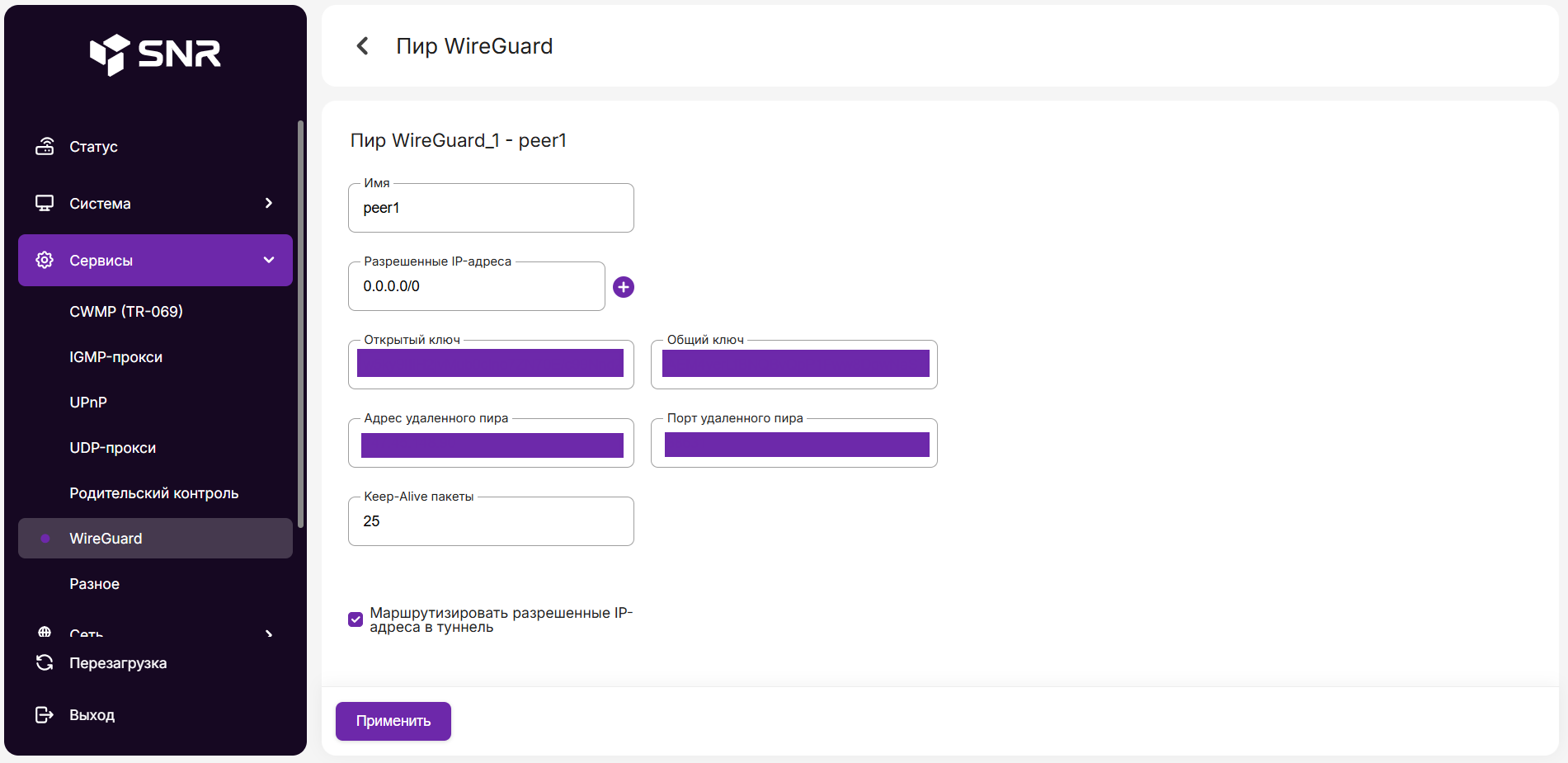
Task: Toggle the route allowed IPs into tunnel checkbox
Action: 356,619
